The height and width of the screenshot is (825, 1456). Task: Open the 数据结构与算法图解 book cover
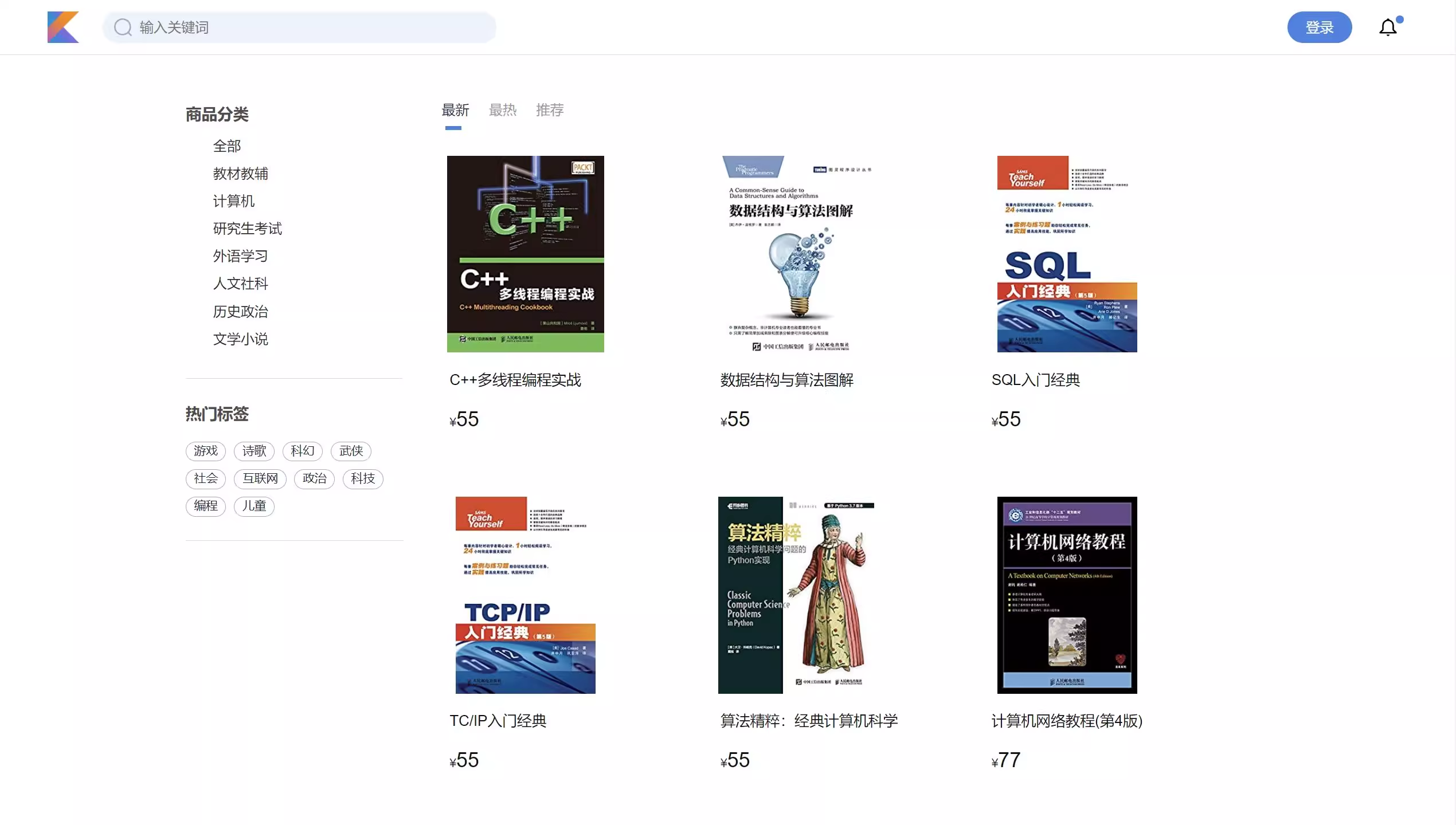pos(797,254)
